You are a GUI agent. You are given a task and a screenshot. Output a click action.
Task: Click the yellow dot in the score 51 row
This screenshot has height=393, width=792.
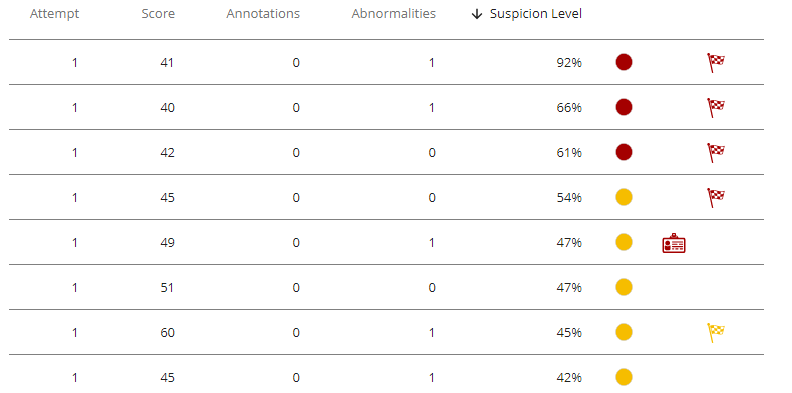(x=624, y=287)
